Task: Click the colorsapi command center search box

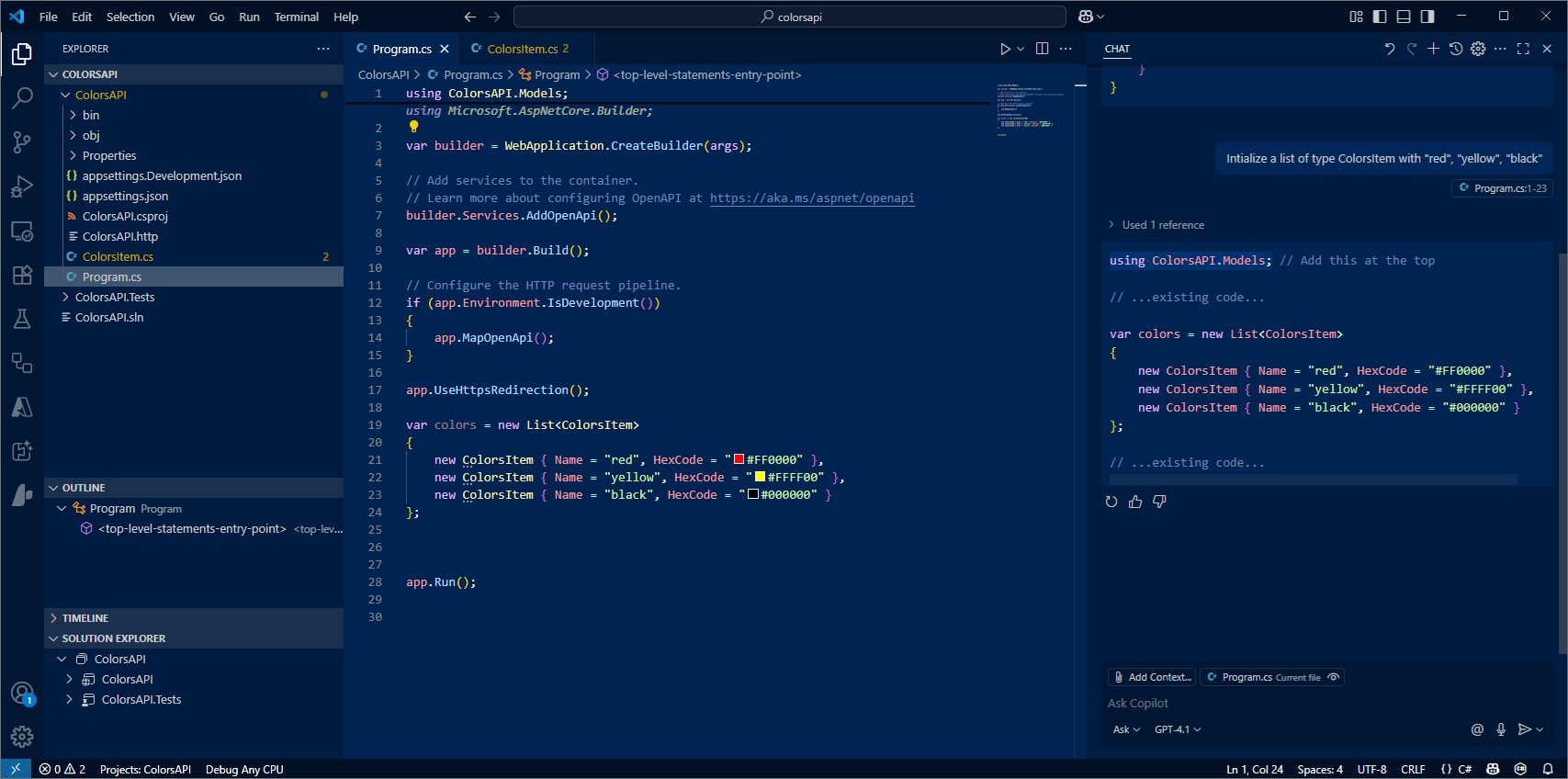Action: pyautogui.click(x=790, y=17)
